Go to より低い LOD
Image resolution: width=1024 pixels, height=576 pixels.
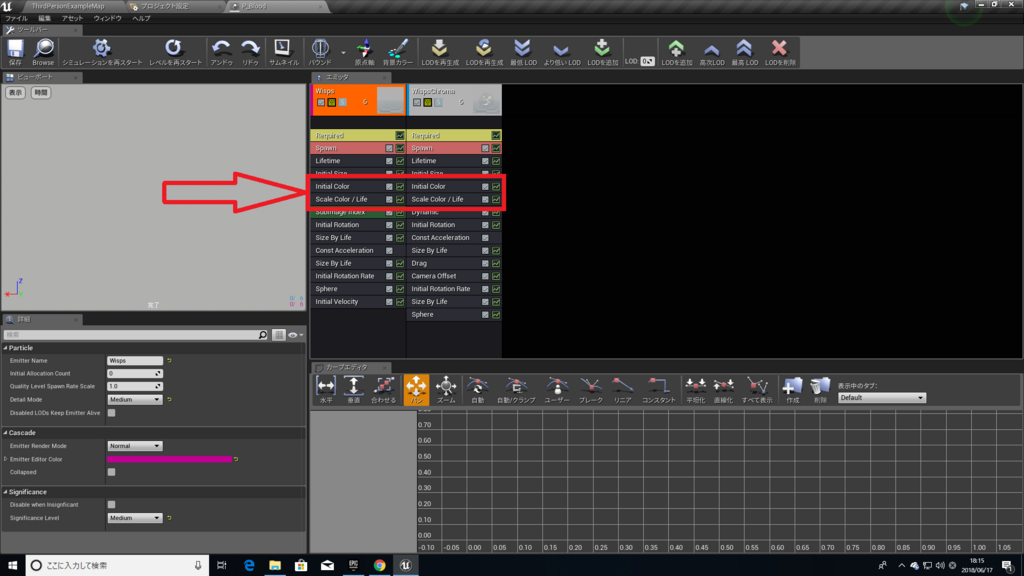(561, 50)
